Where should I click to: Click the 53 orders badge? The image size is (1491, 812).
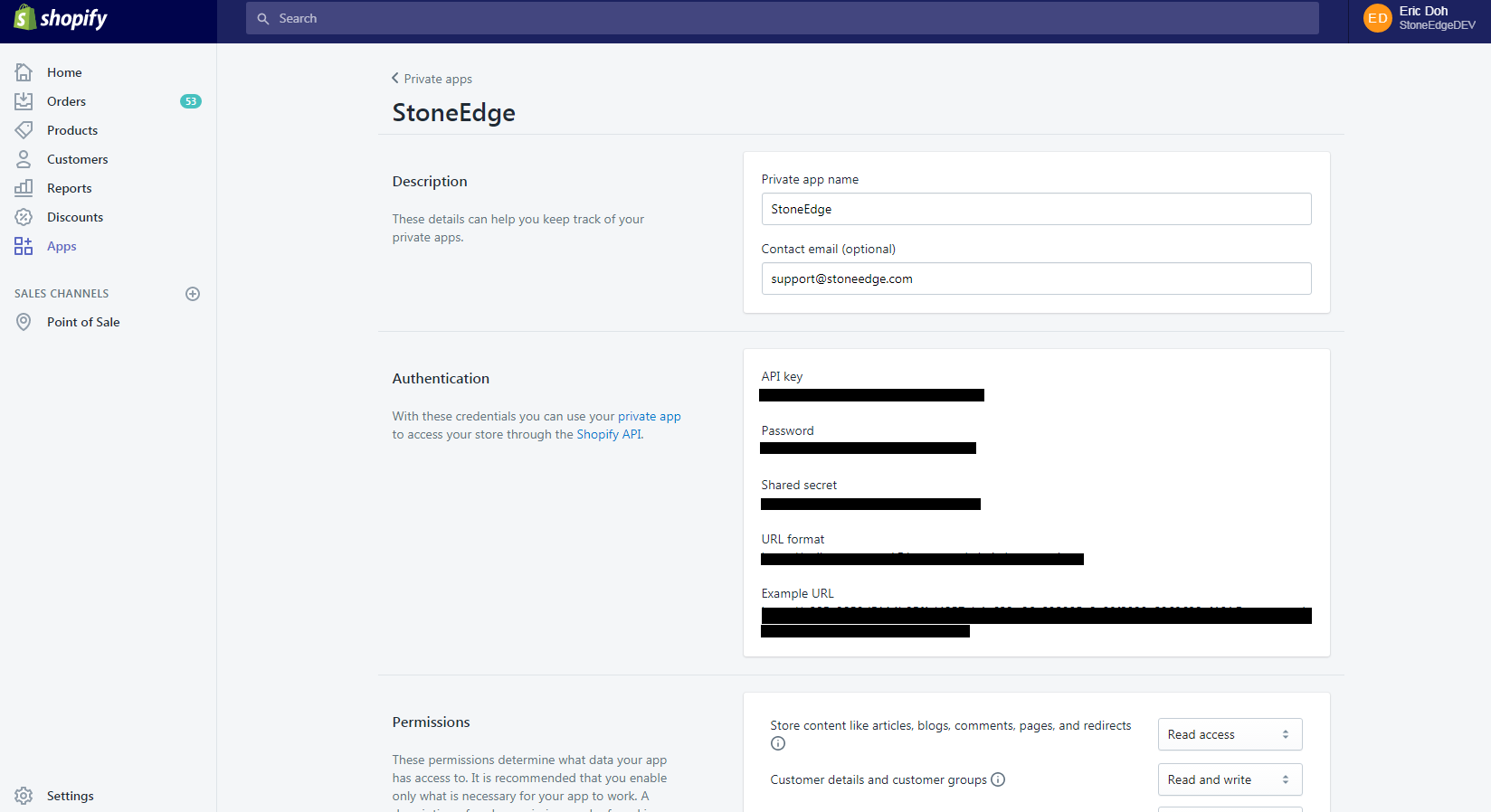190,101
